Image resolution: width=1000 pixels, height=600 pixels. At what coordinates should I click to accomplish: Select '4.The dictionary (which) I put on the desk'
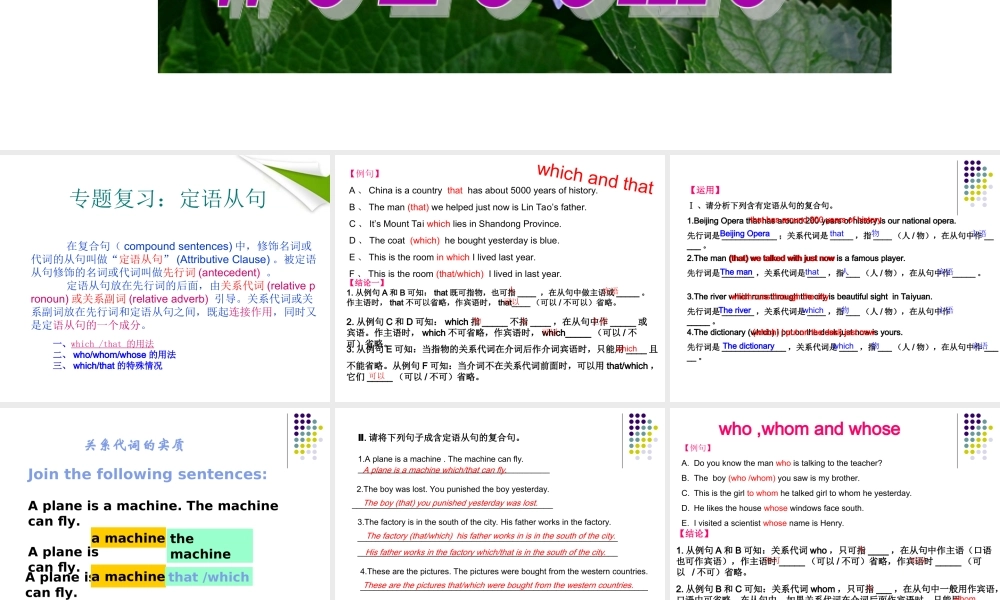795,332
